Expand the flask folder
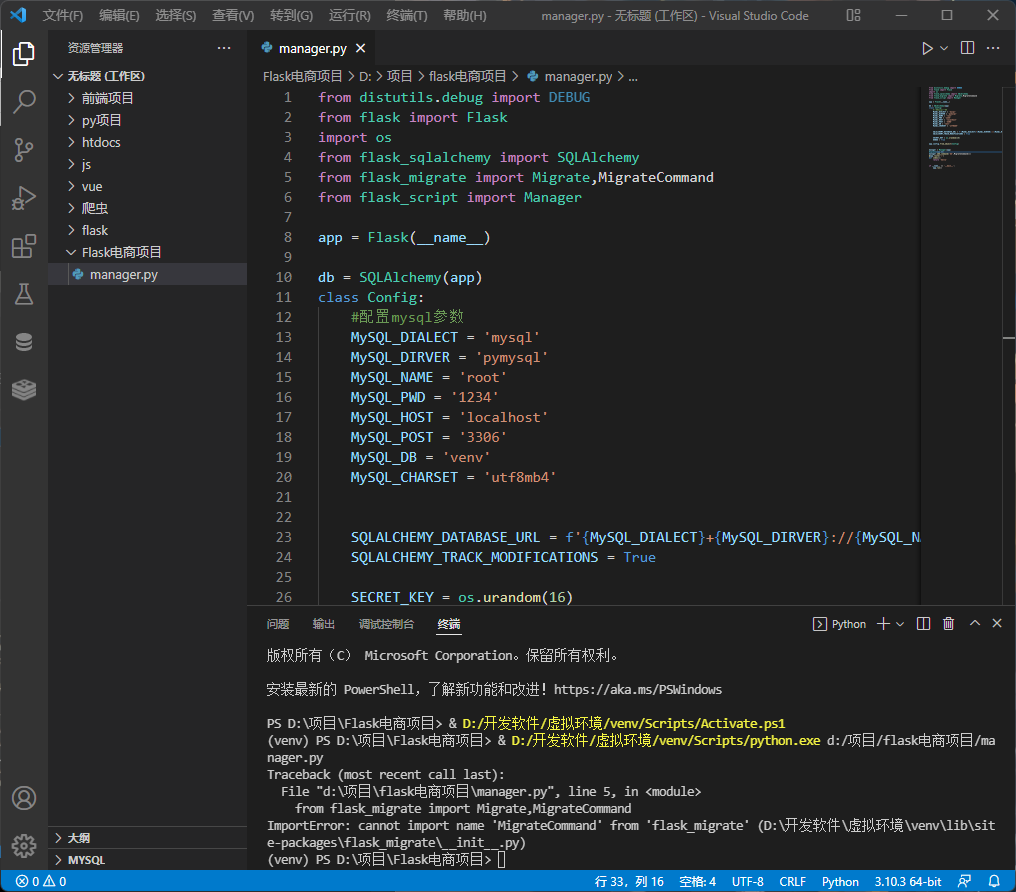The height and width of the screenshot is (892, 1016). (x=72, y=230)
